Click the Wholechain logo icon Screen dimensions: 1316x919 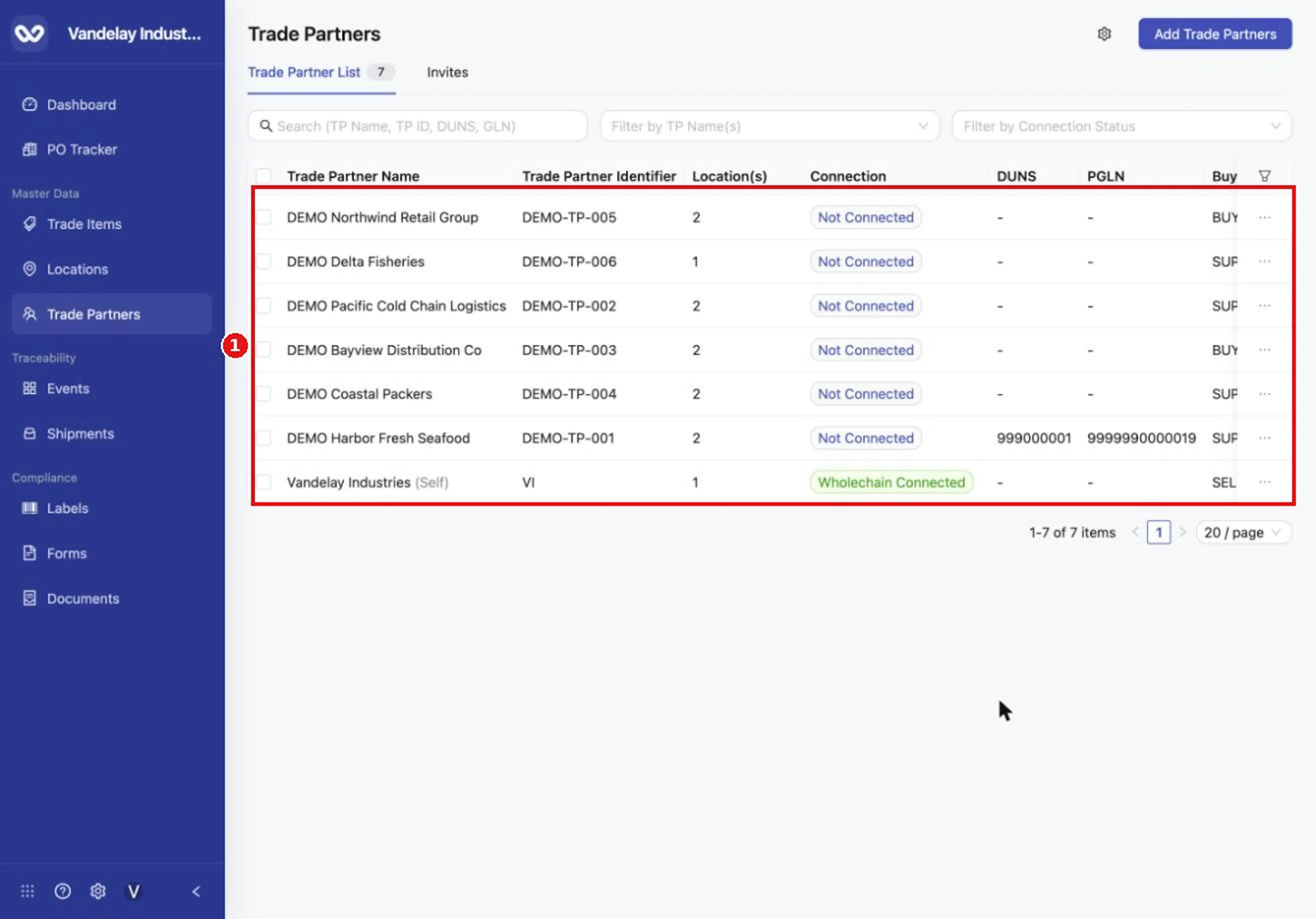click(29, 34)
